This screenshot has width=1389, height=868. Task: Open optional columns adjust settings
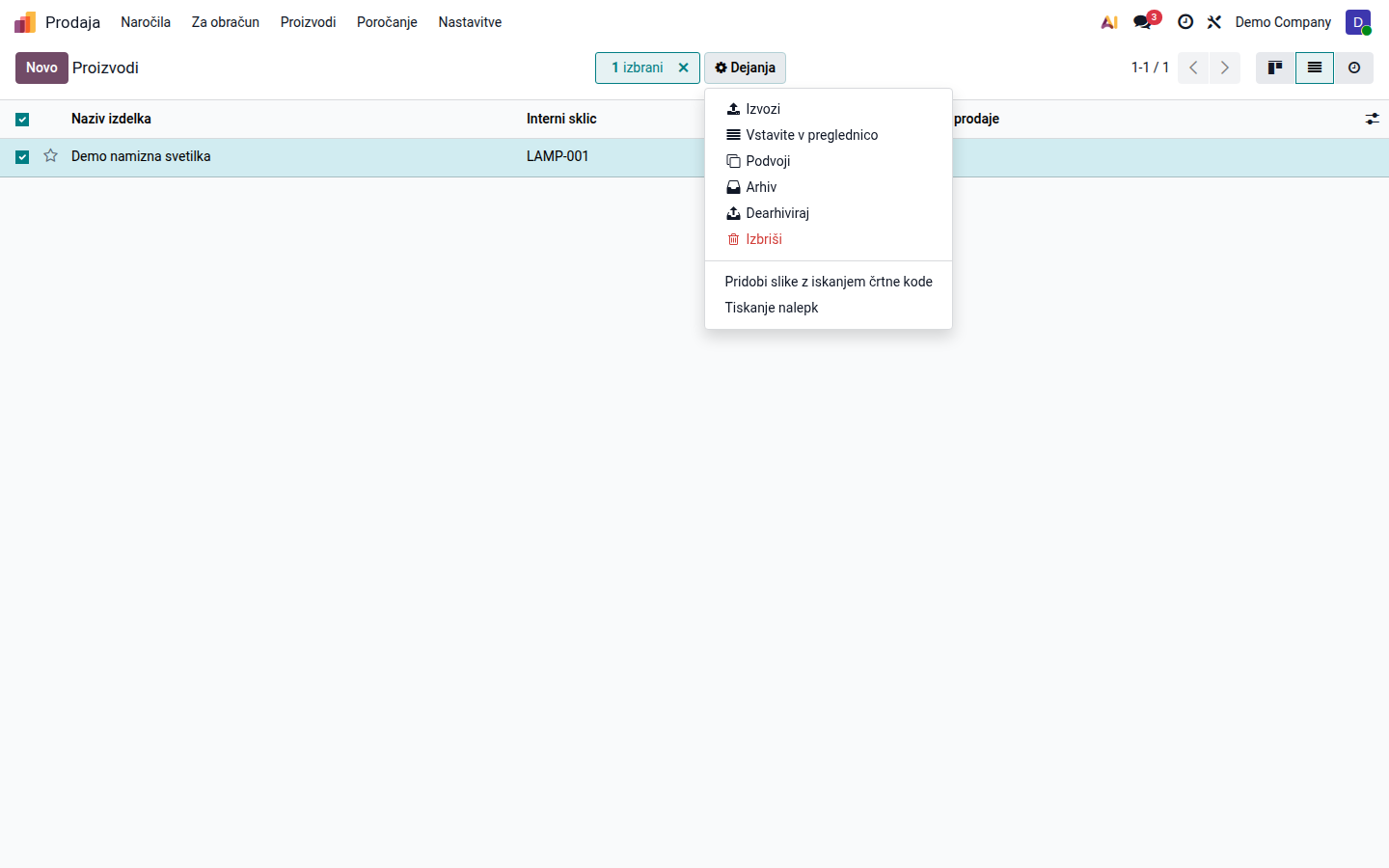[1372, 119]
